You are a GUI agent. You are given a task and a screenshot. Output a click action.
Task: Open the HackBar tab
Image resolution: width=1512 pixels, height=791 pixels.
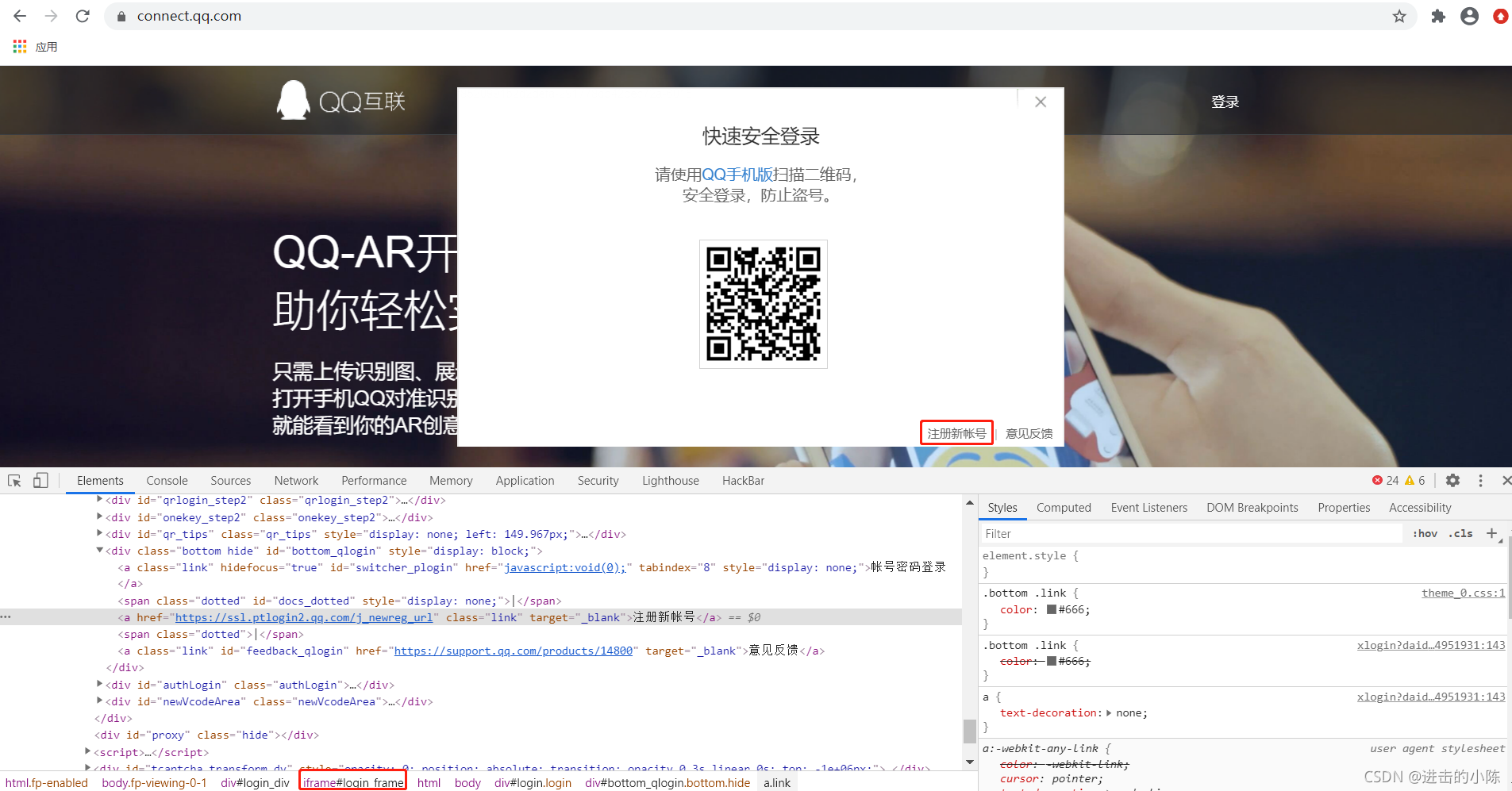coord(743,480)
